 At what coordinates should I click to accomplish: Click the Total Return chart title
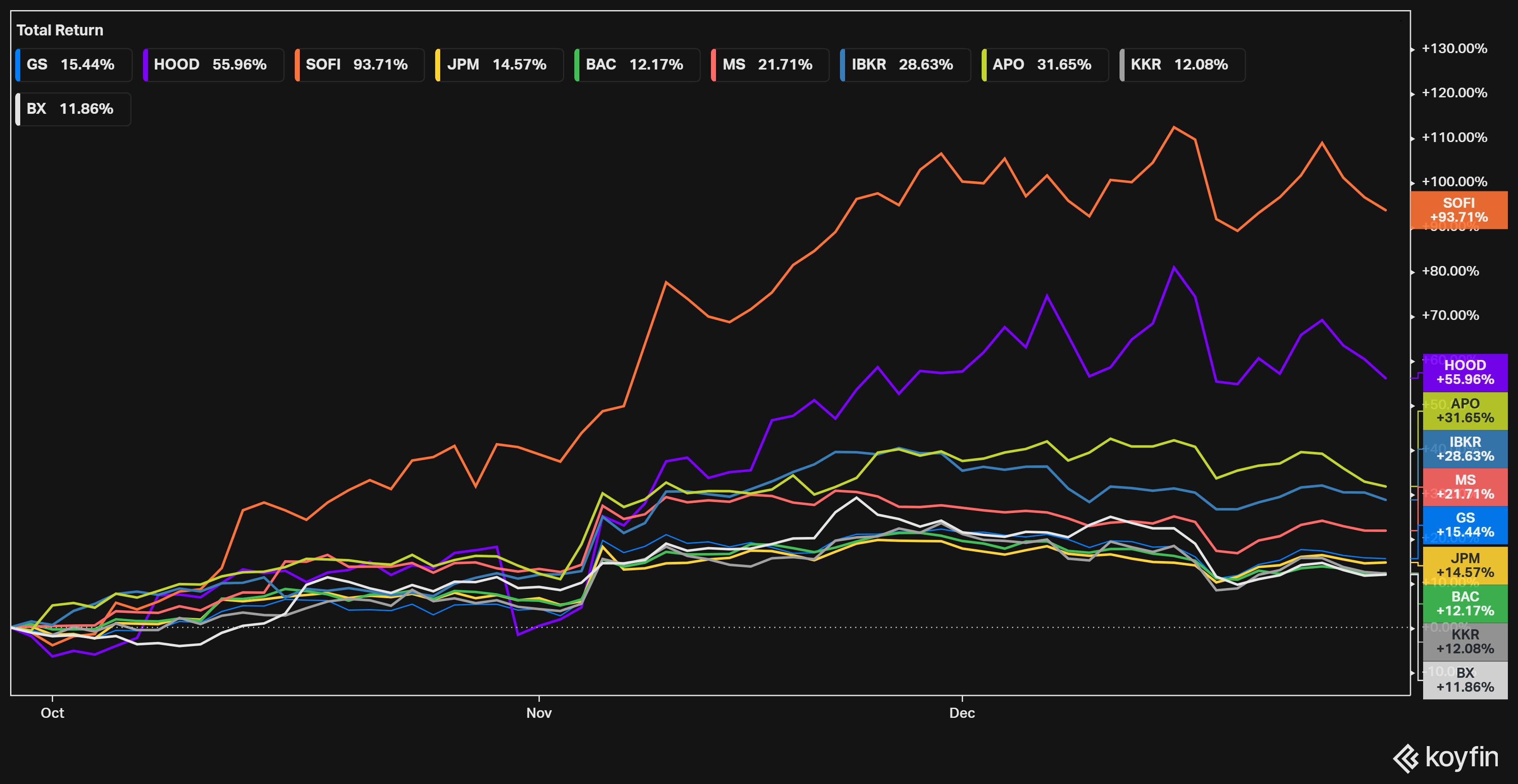click(x=59, y=30)
